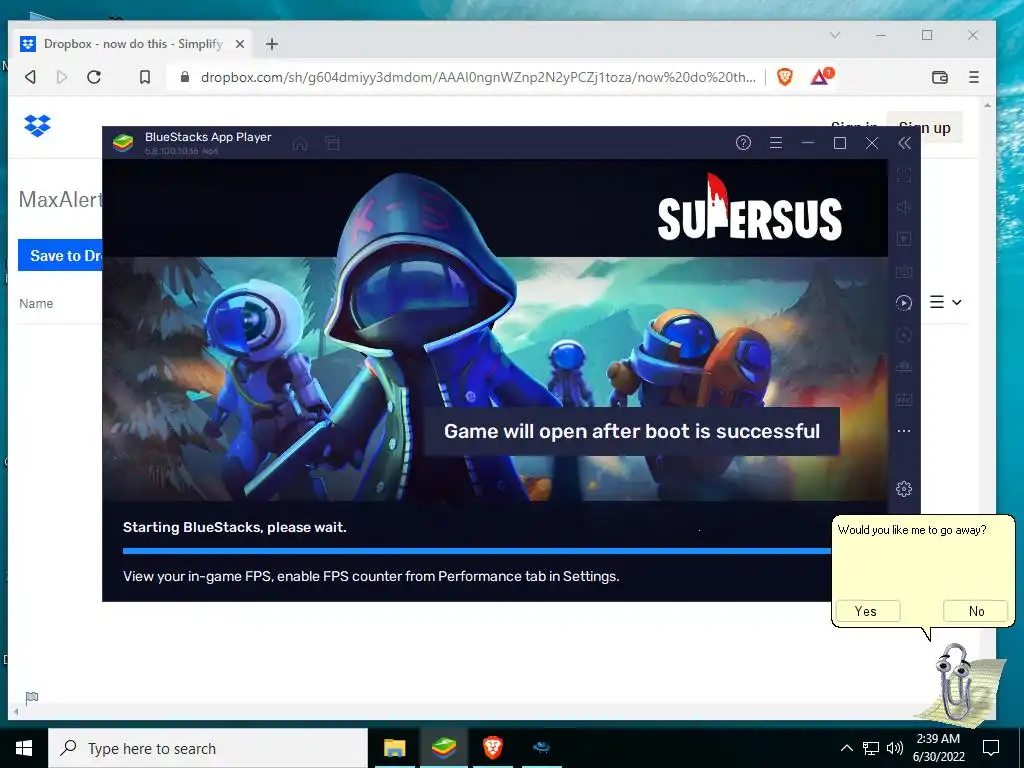Click the system tray volume icon
The height and width of the screenshot is (768, 1024).
[895, 748]
